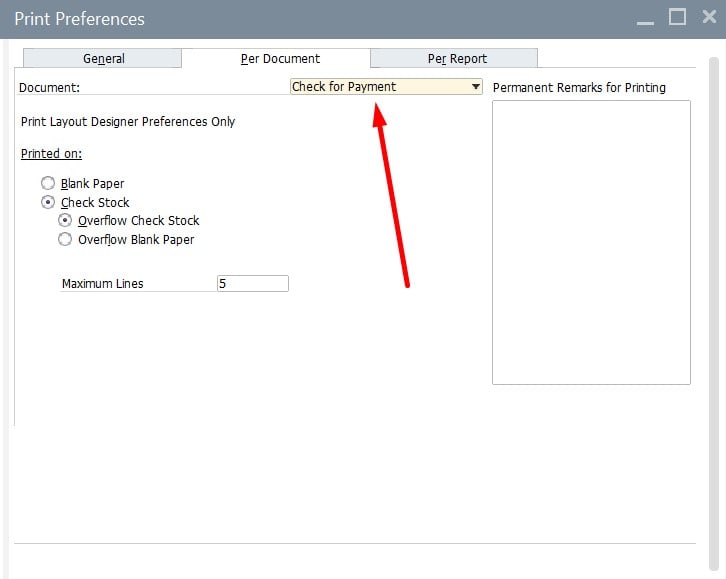
Task: Click the 'Print Preferences' title bar text
Action: pyautogui.click(x=79, y=19)
